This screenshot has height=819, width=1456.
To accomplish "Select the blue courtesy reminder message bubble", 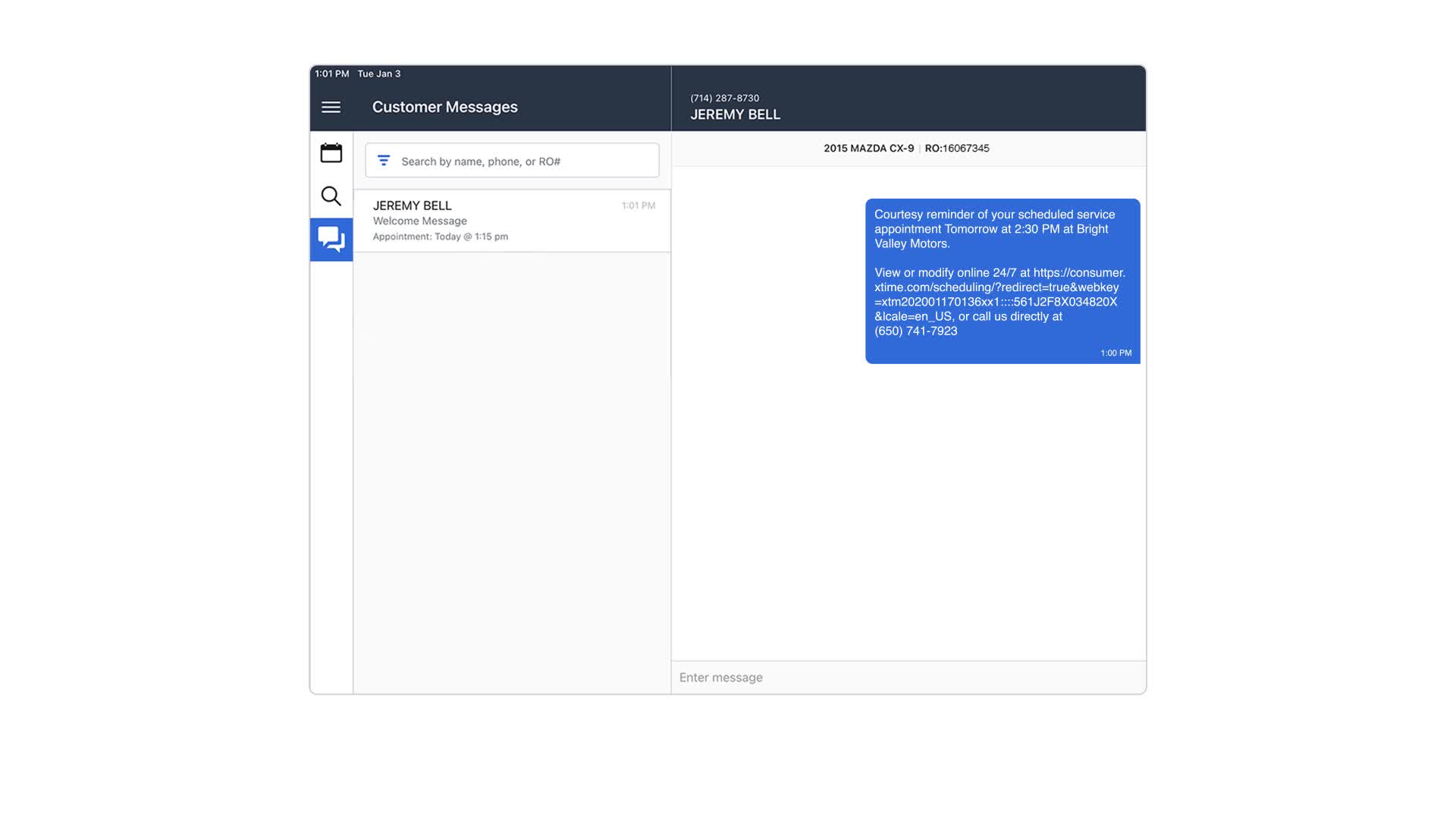I will (1003, 281).
